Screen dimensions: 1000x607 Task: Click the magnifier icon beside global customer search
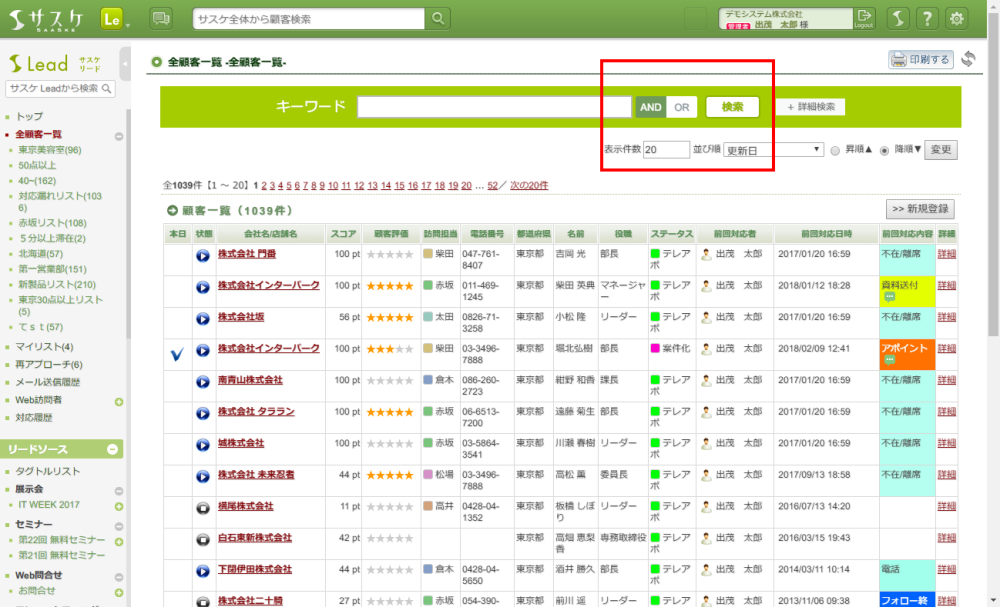point(438,19)
